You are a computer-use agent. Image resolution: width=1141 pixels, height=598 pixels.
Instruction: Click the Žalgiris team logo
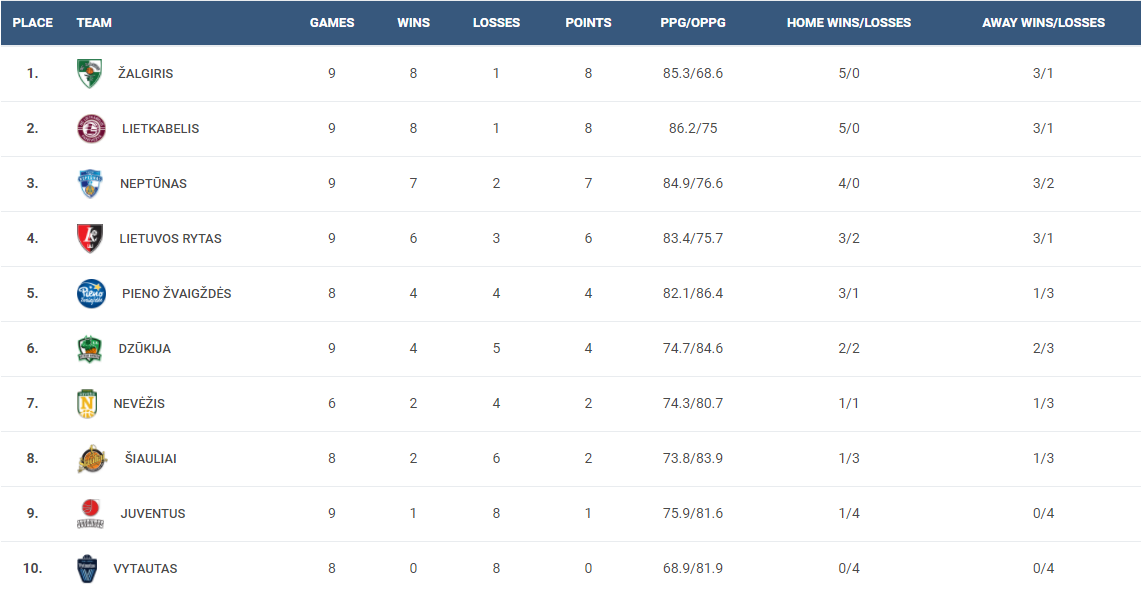90,73
